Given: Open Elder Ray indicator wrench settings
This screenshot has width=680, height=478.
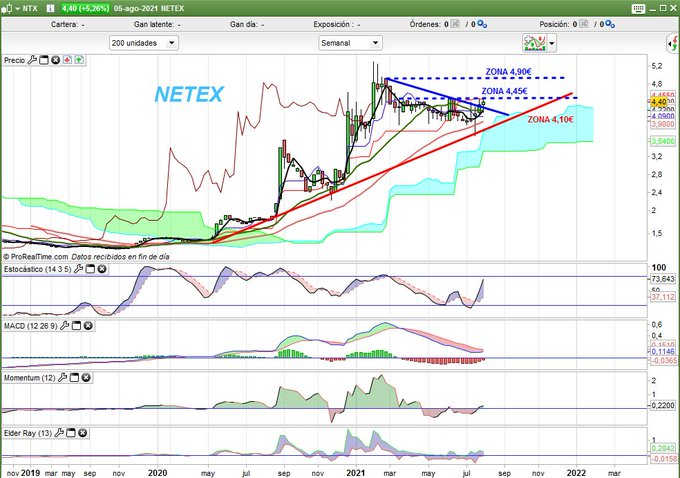Looking at the screenshot, I should pyautogui.click(x=59, y=432).
